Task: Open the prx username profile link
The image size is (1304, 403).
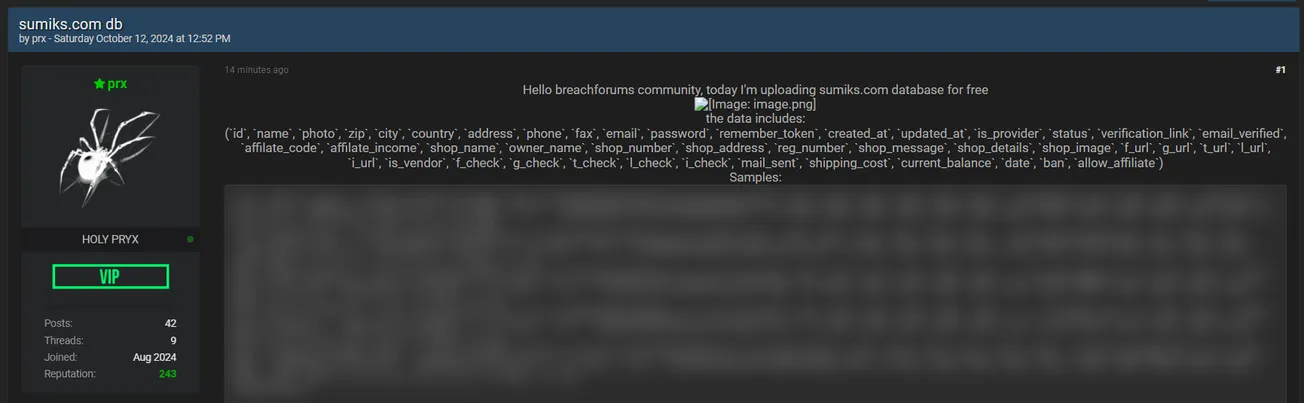Action: coord(117,84)
